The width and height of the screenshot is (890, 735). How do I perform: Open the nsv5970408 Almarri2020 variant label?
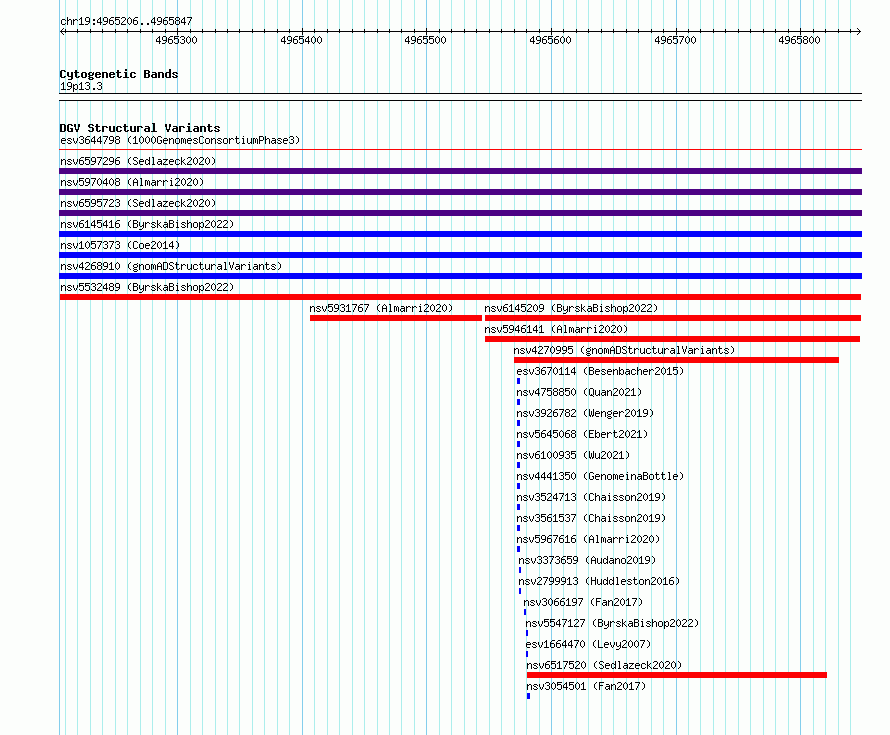[132, 182]
